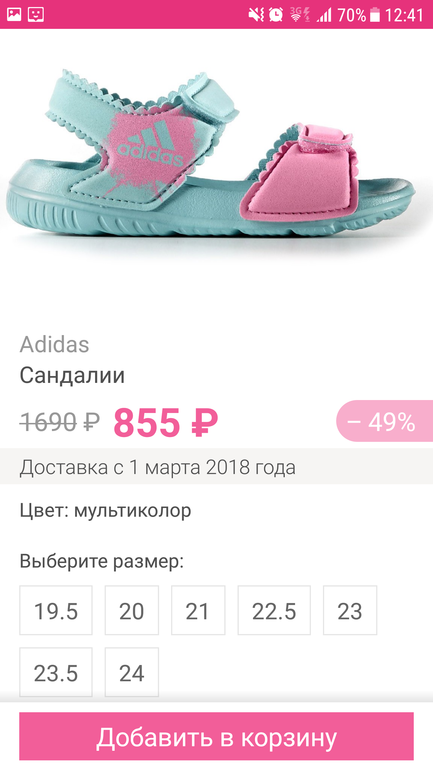Pick size 23.5 box
Screen dimensions: 433x770
tap(56, 672)
